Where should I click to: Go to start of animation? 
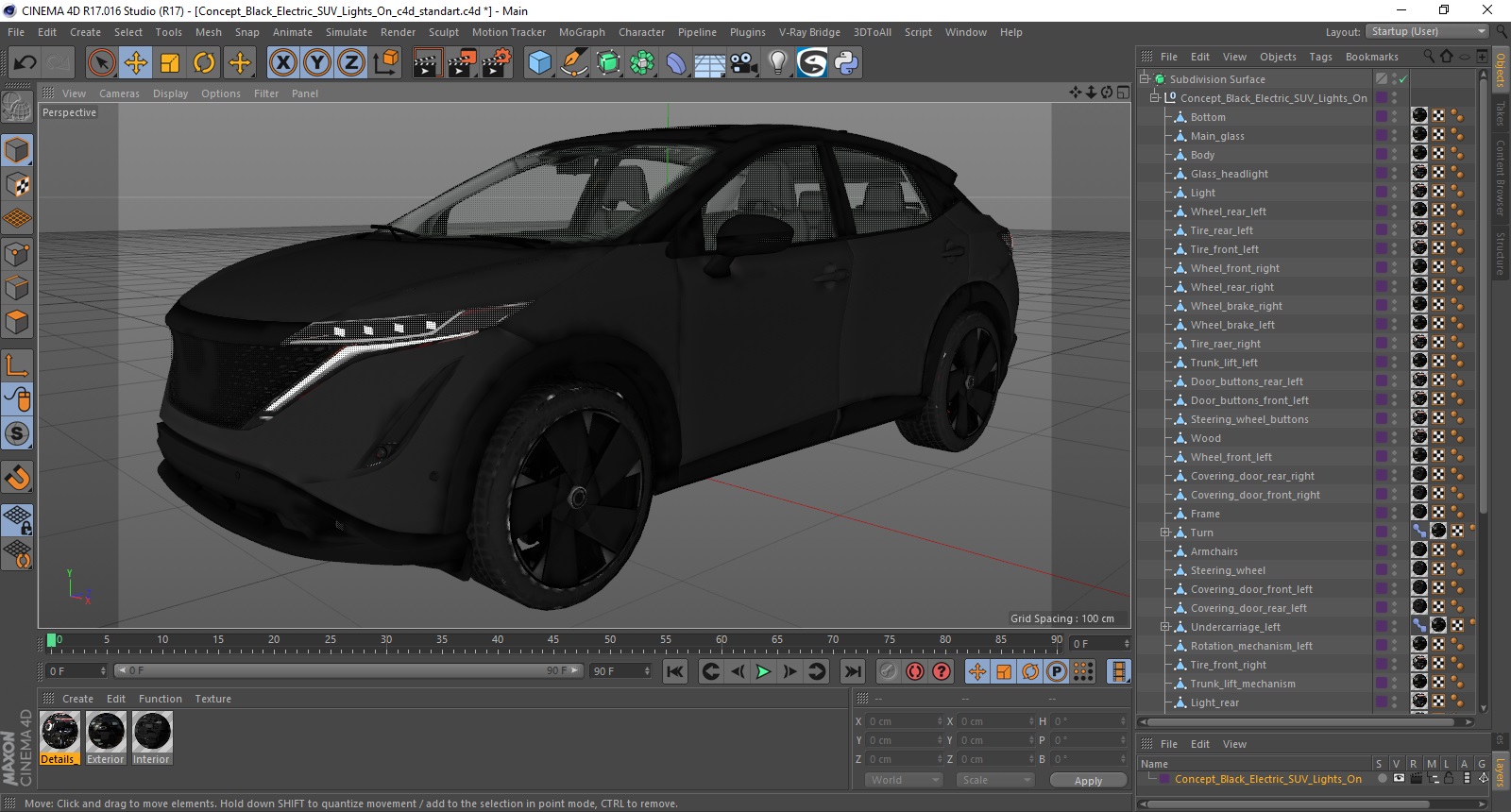(674, 671)
